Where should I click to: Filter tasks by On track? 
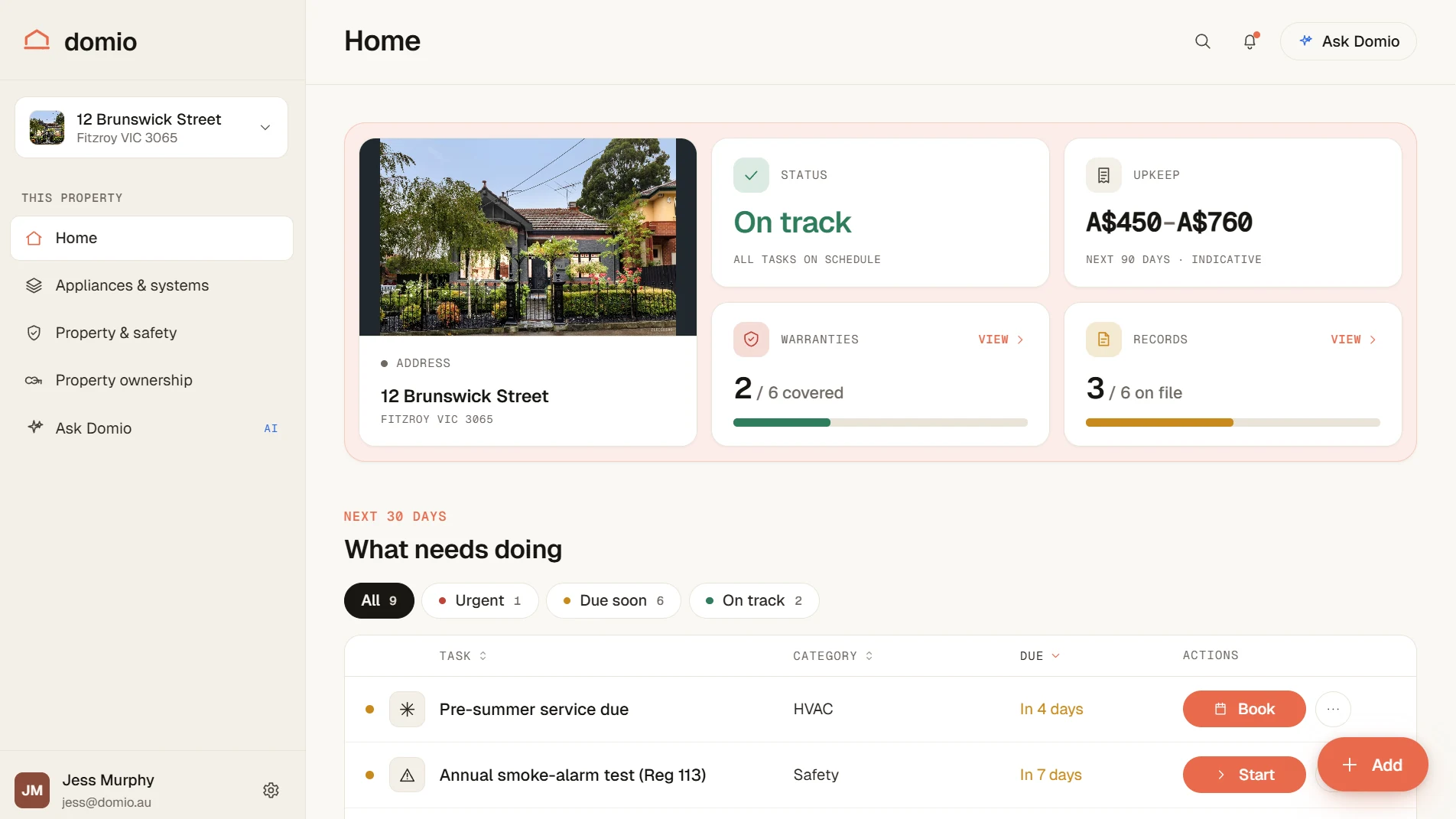click(754, 600)
